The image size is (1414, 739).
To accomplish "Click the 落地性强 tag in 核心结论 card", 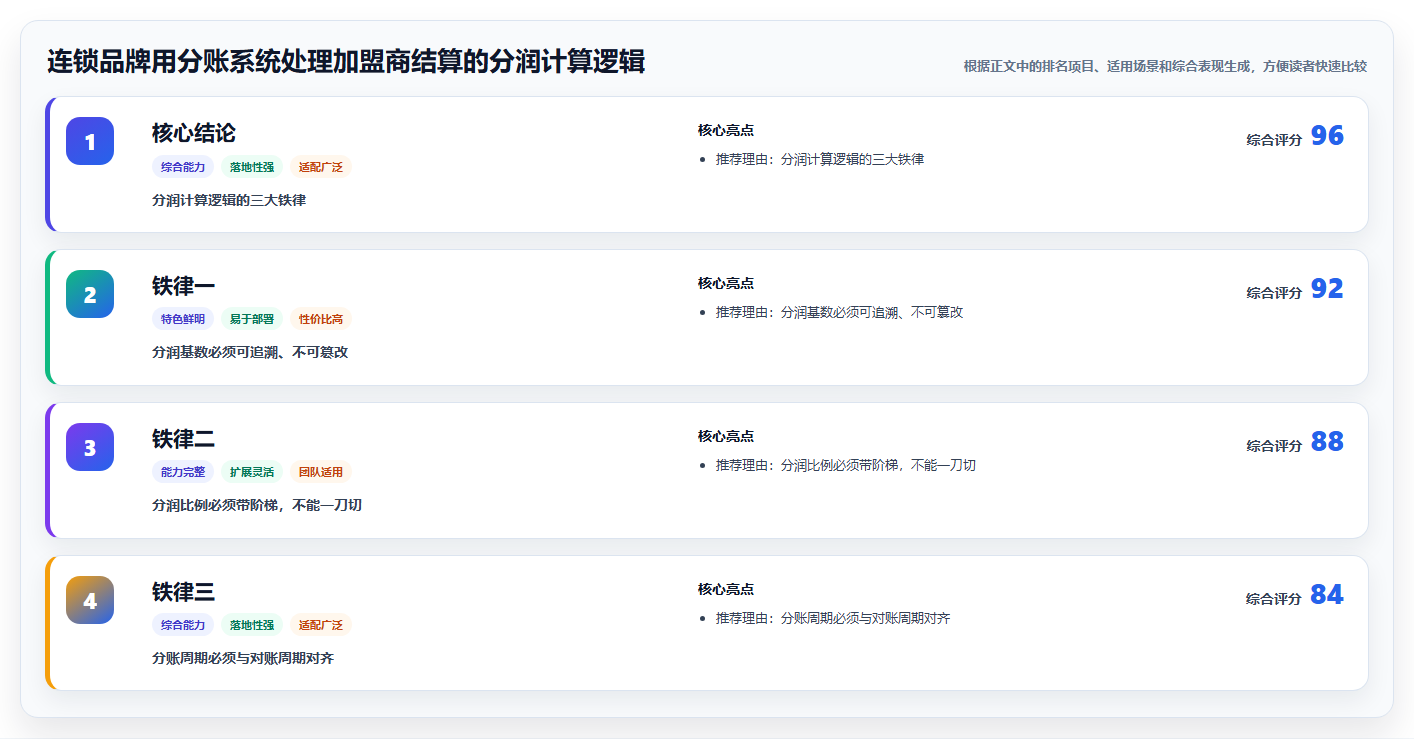I will click(x=252, y=167).
